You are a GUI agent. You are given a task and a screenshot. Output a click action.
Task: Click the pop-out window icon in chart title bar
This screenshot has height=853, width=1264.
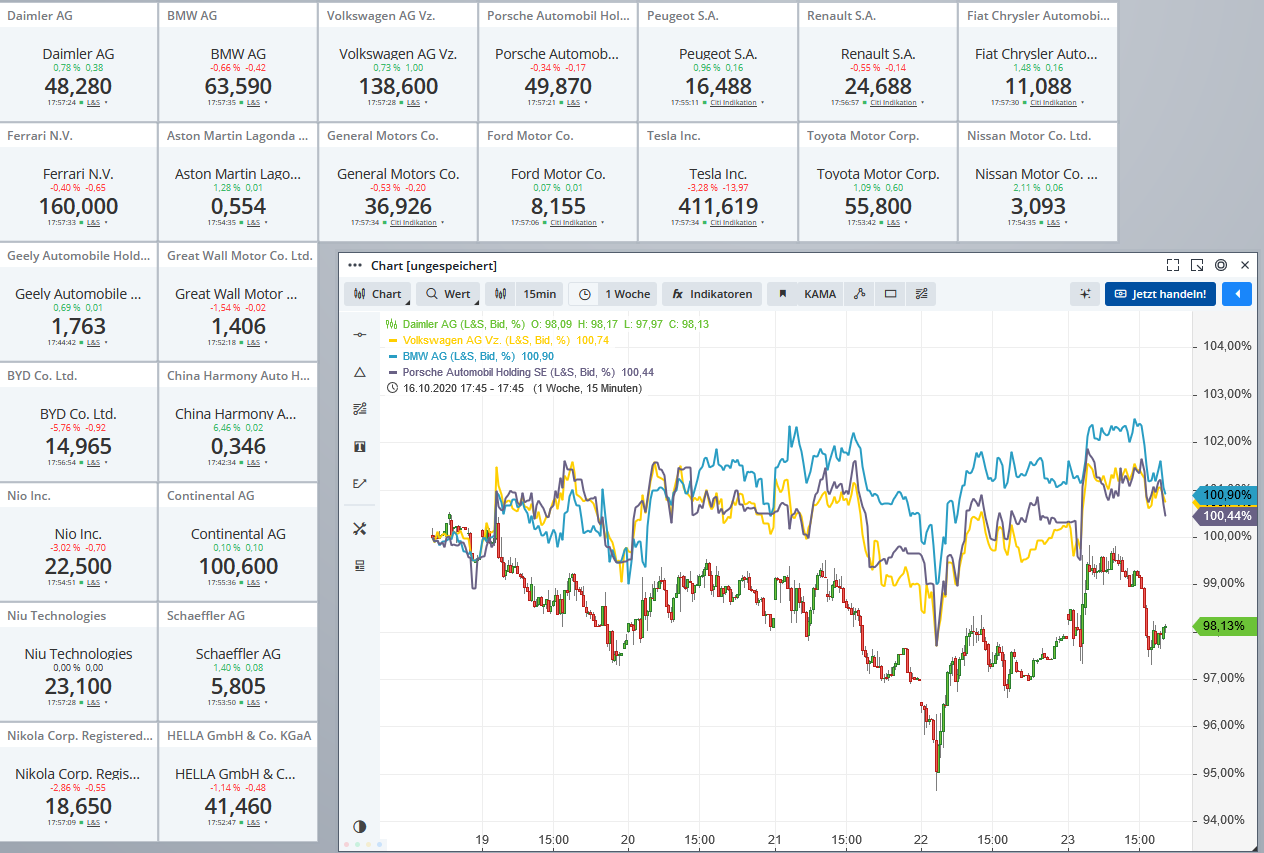(x=1197, y=265)
